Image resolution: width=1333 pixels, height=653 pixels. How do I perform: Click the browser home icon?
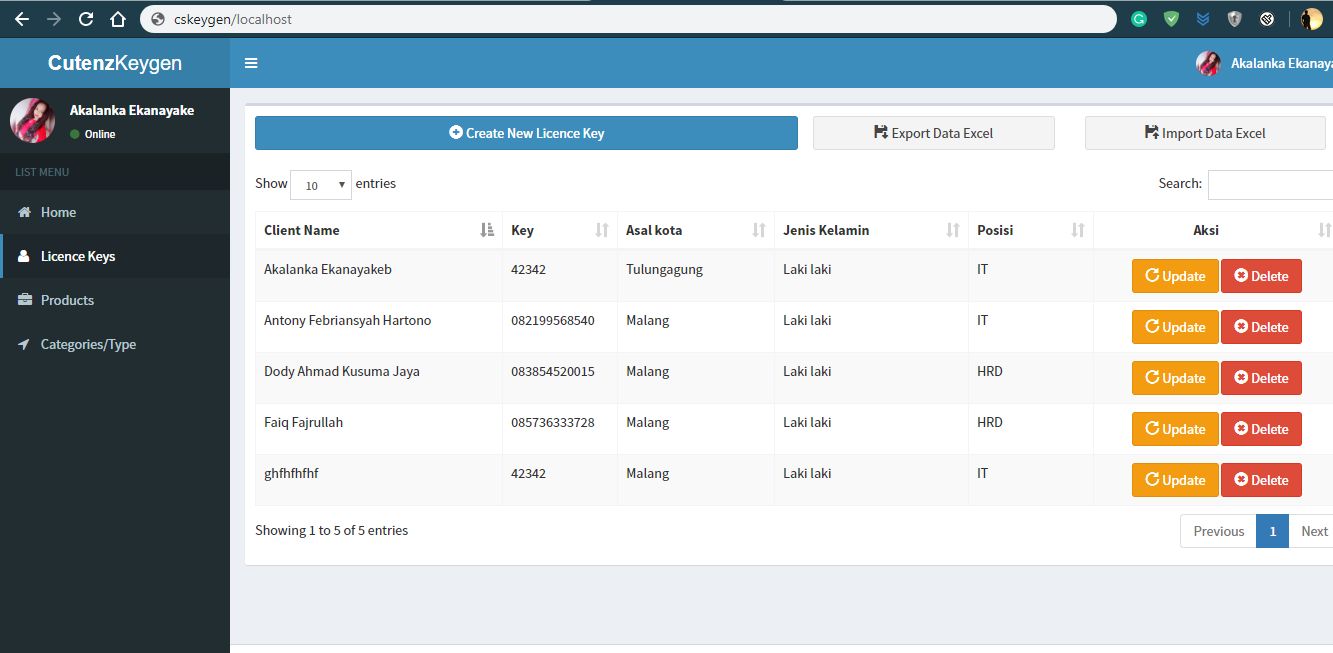[x=118, y=19]
